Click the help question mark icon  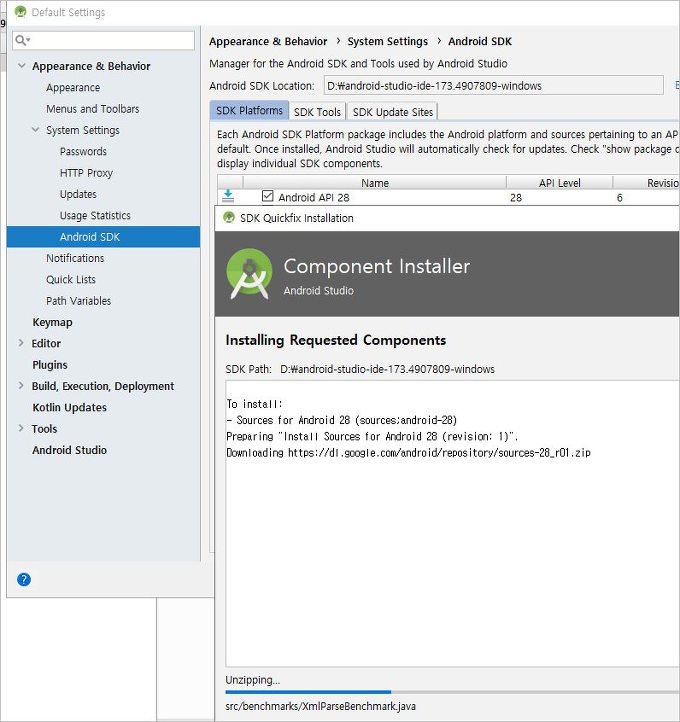(x=24, y=579)
